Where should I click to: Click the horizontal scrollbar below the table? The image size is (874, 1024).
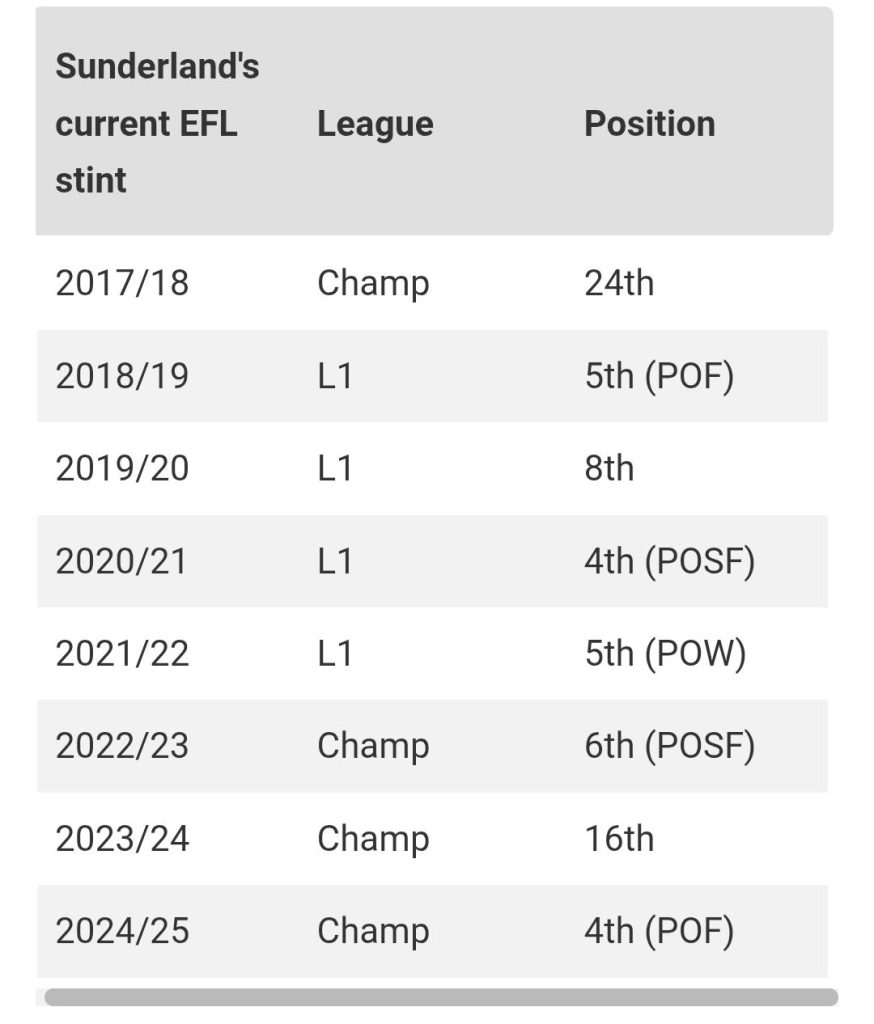pyautogui.click(x=441, y=997)
